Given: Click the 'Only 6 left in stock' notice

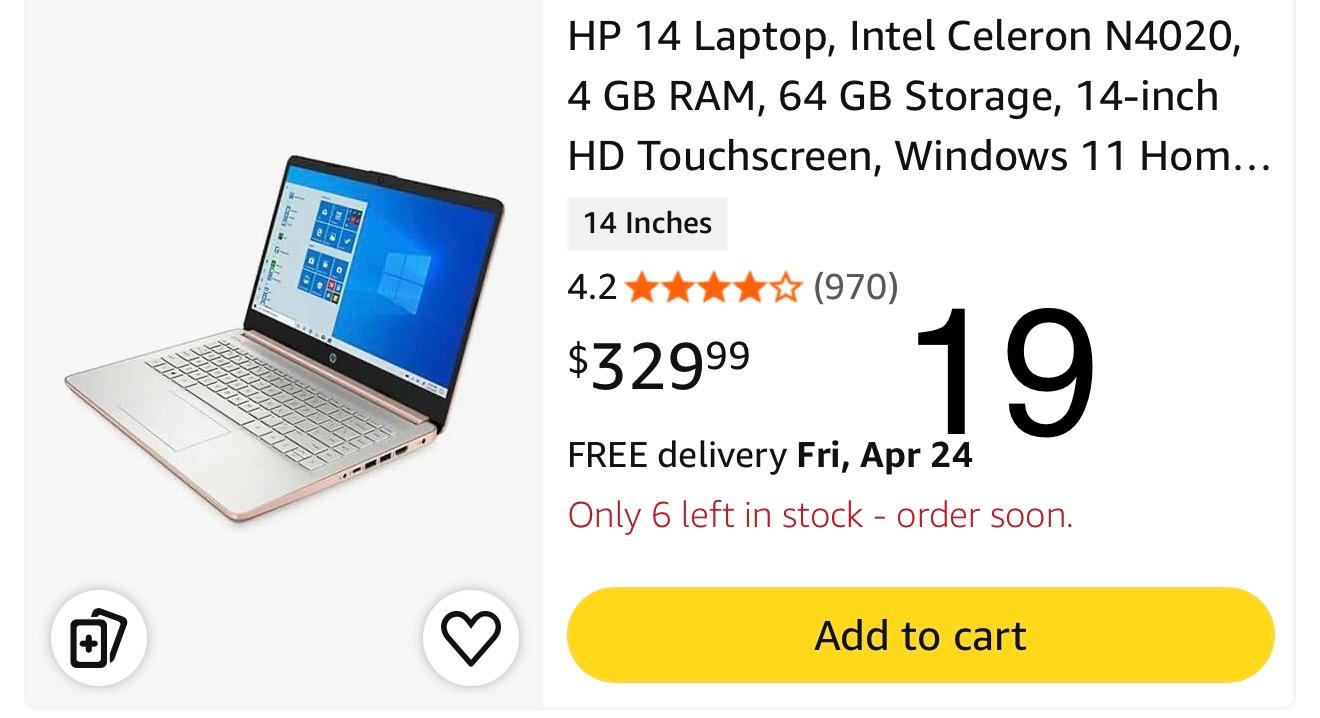Looking at the screenshot, I should coord(820,516).
